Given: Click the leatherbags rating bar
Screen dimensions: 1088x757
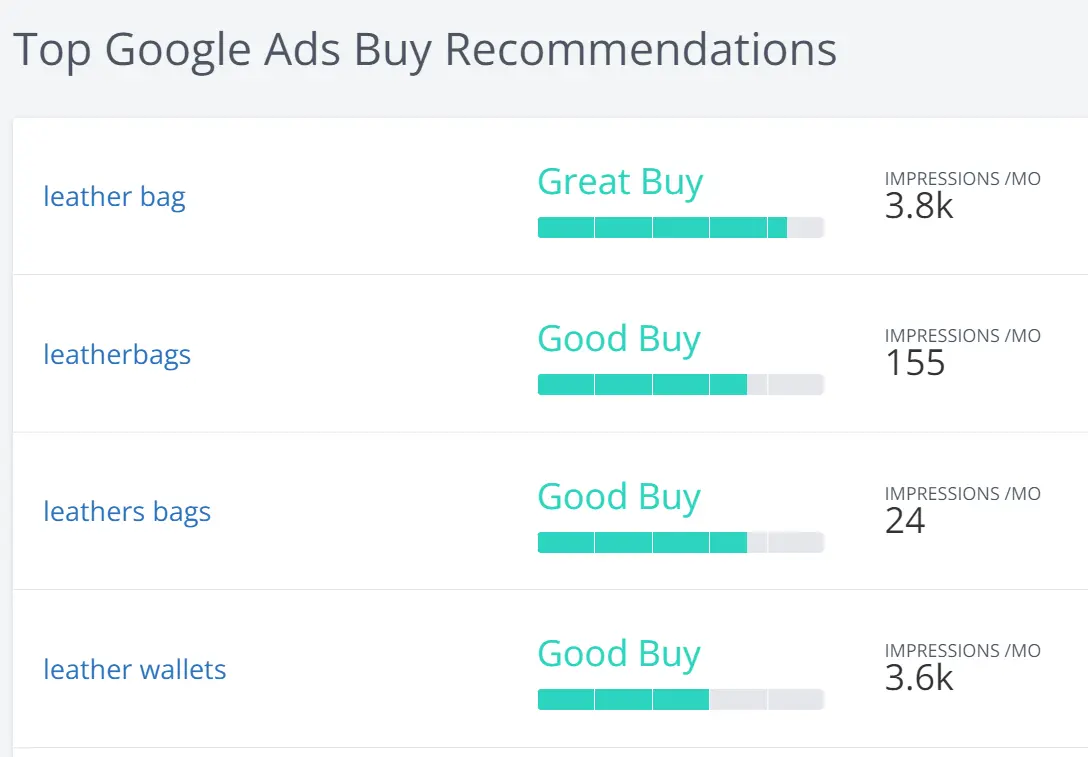Looking at the screenshot, I should point(680,385).
